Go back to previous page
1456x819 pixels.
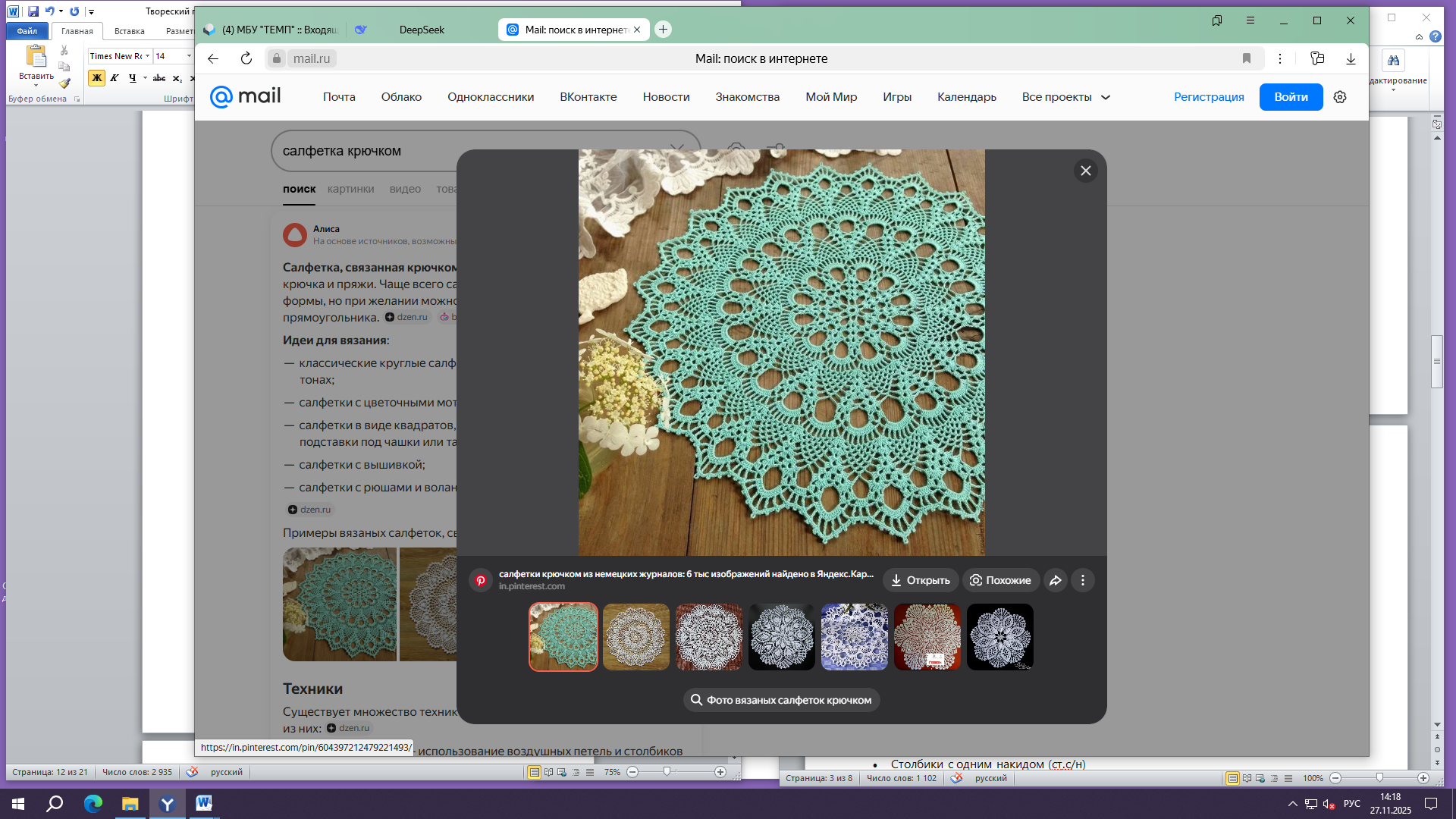213,58
